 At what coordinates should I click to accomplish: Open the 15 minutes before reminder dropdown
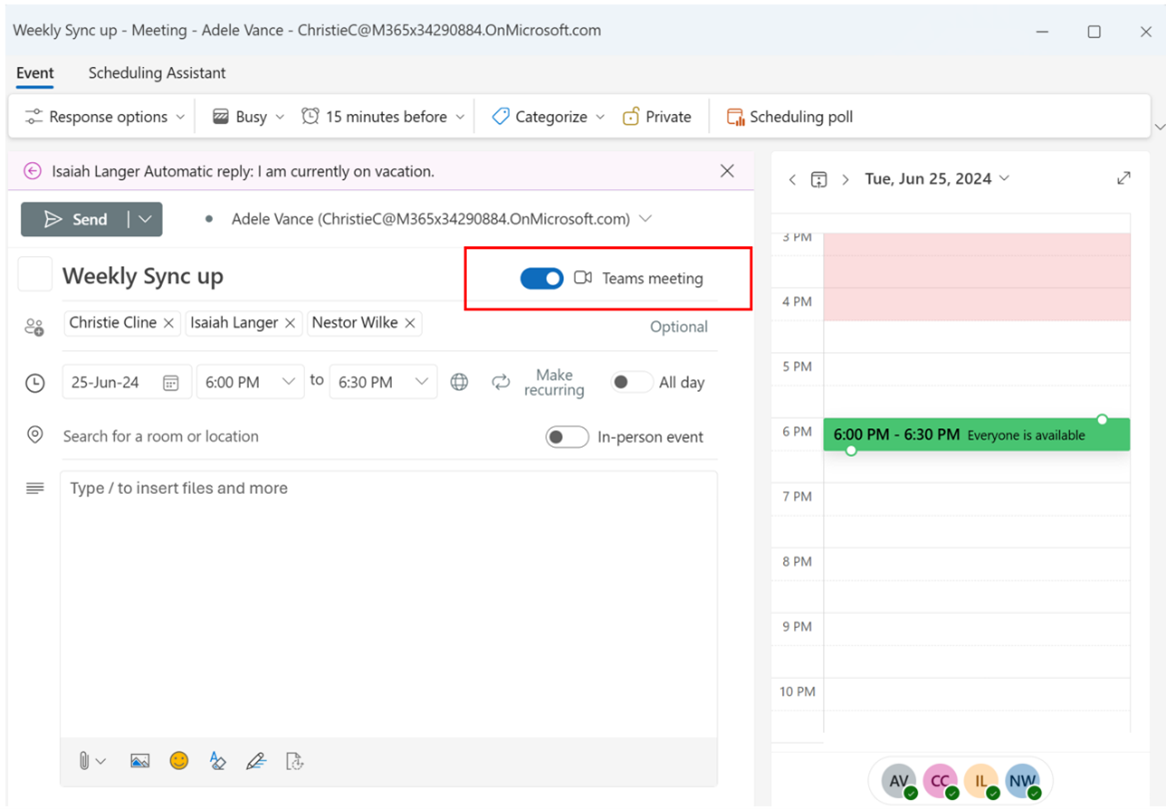(x=382, y=116)
